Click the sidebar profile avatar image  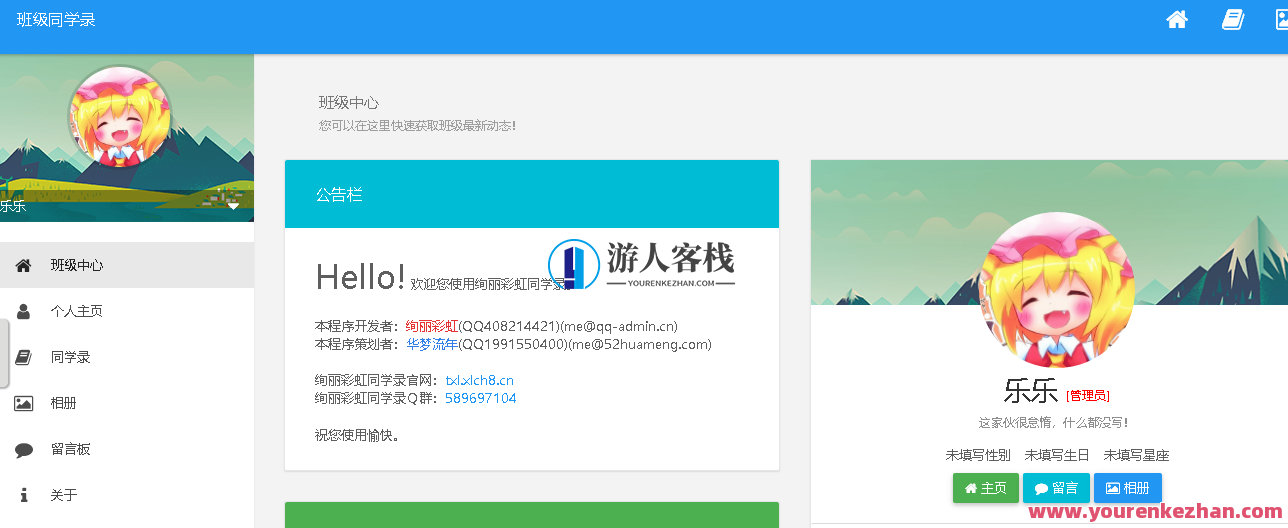click(120, 116)
